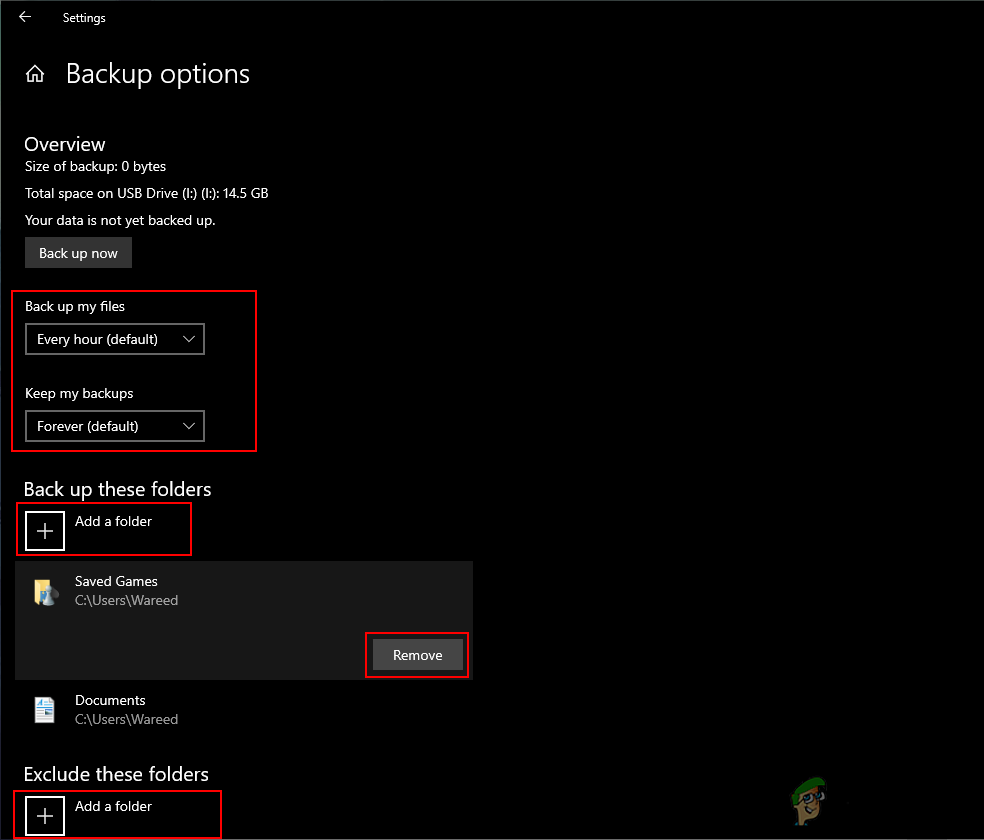This screenshot has height=840, width=984.
Task: Click the mascot graphic near the bottom right
Action: point(808,800)
